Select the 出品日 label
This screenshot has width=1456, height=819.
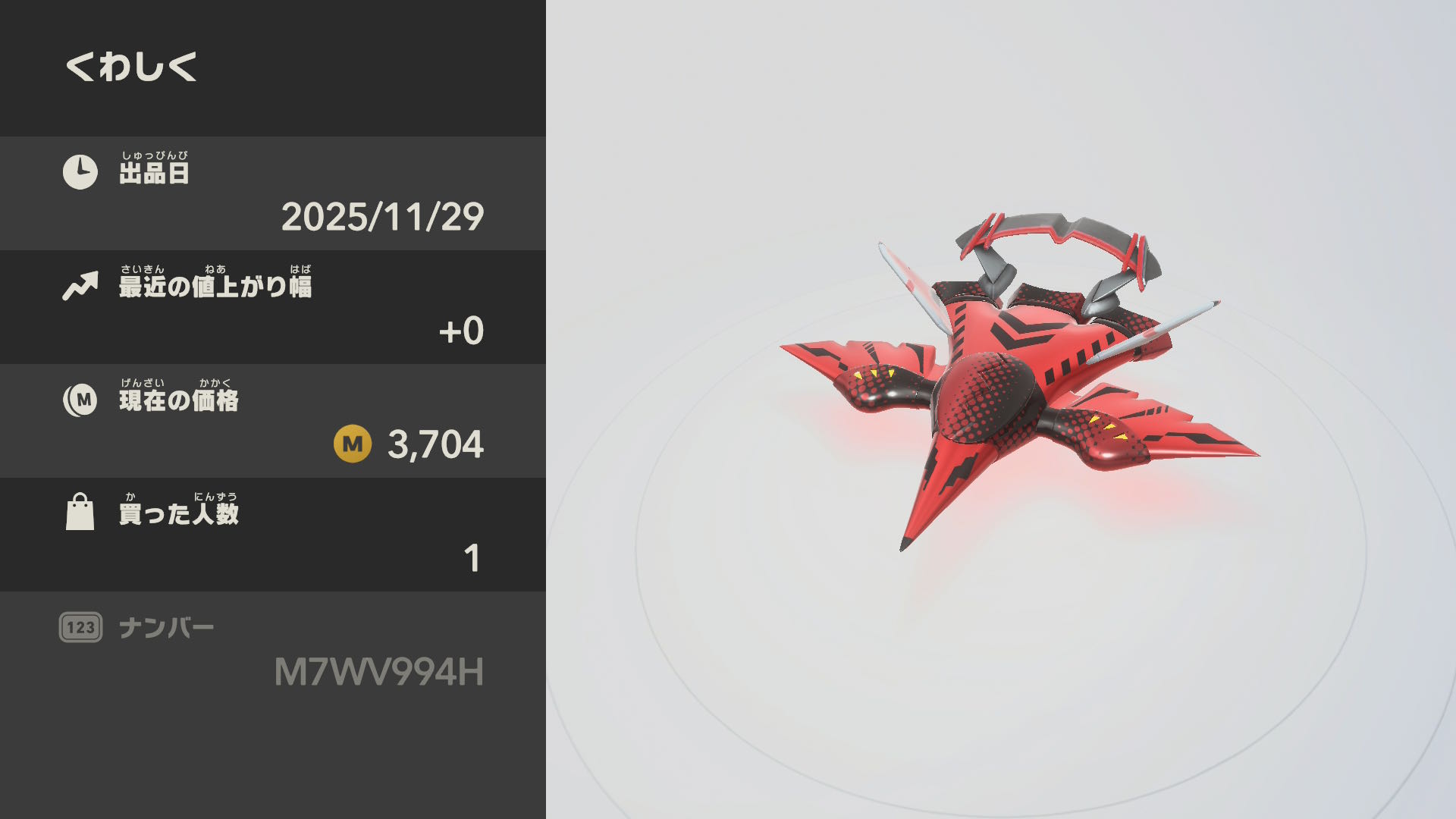[x=154, y=173]
